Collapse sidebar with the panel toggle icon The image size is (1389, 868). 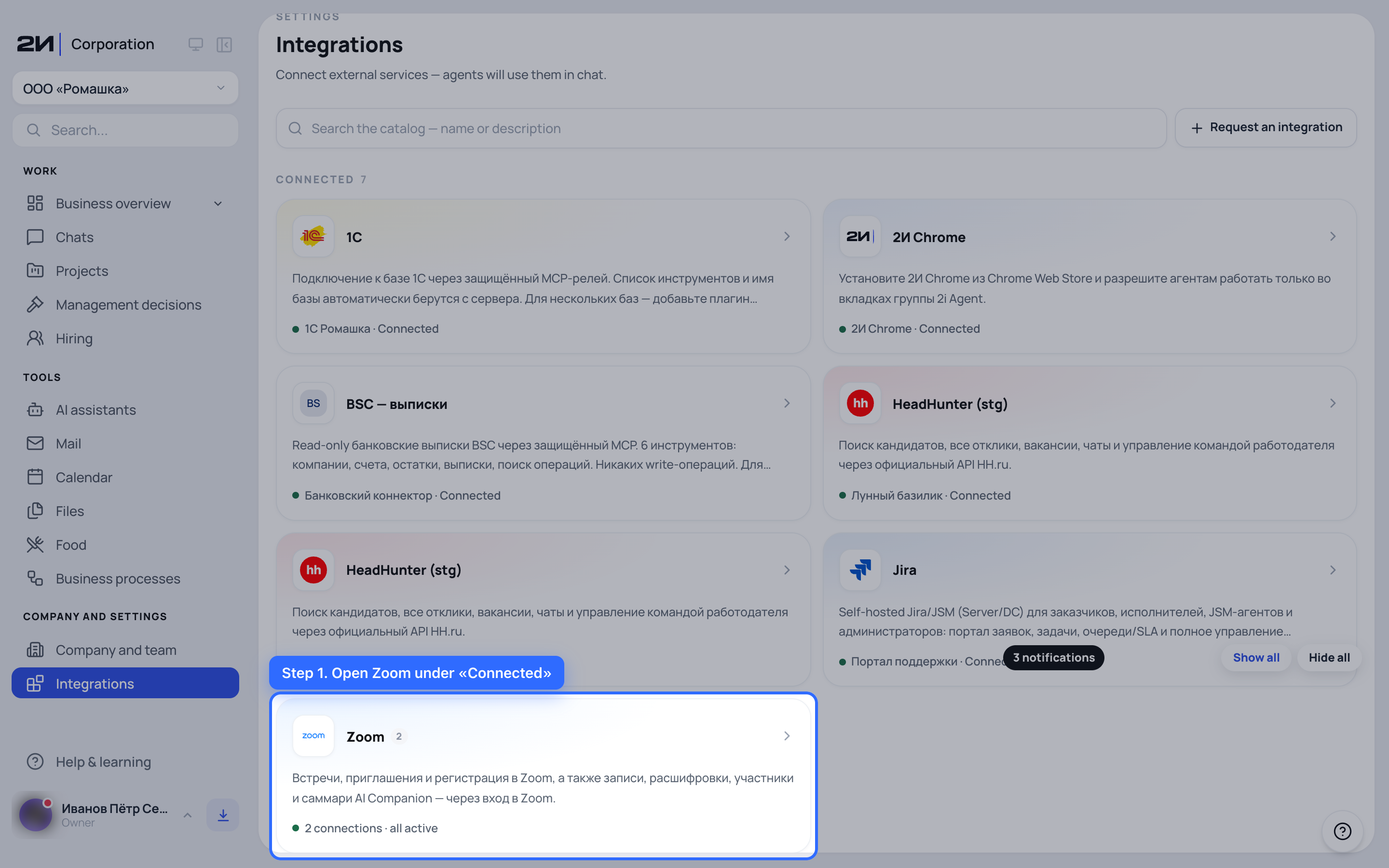click(224, 44)
